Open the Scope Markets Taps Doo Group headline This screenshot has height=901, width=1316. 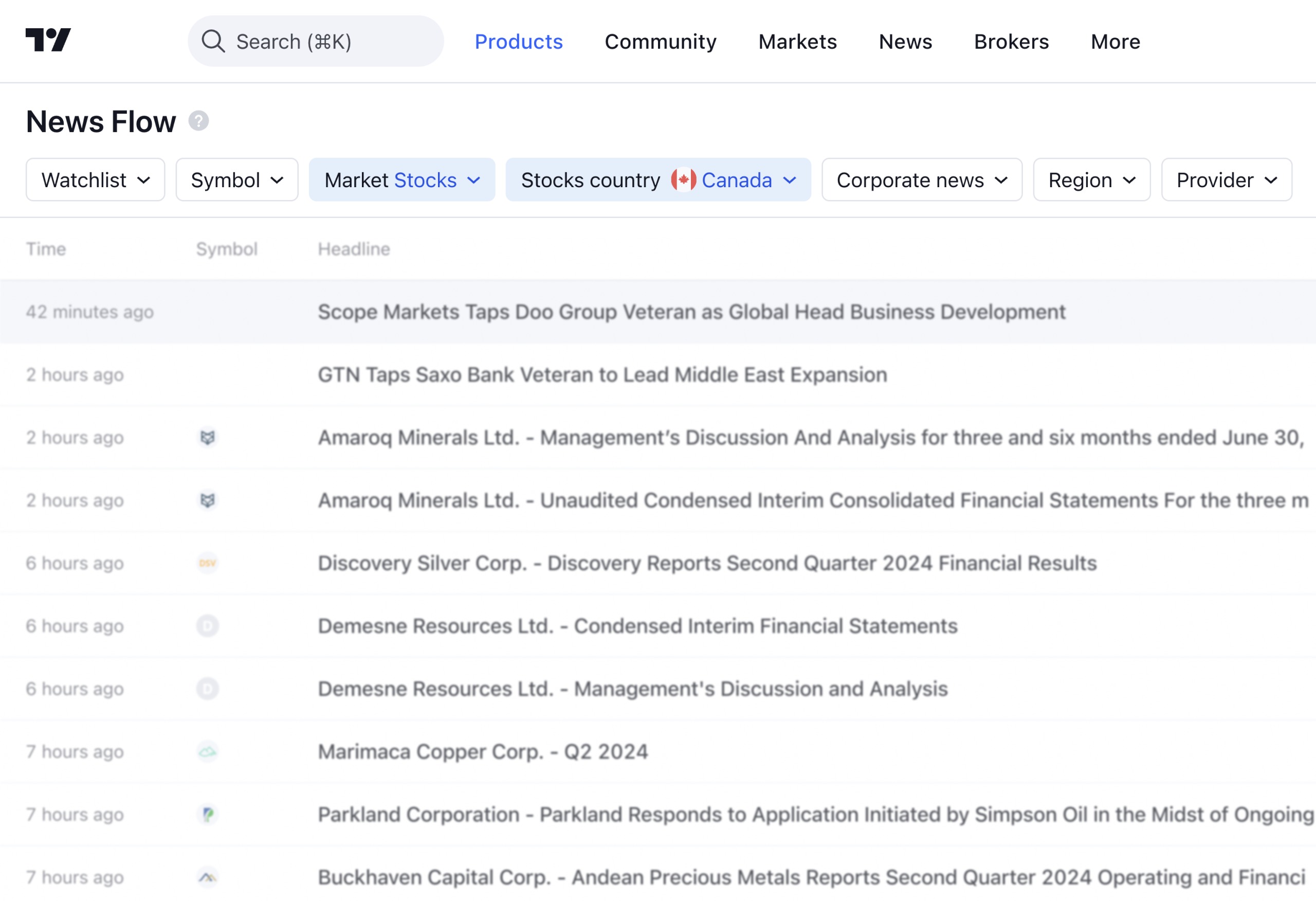[691, 312]
